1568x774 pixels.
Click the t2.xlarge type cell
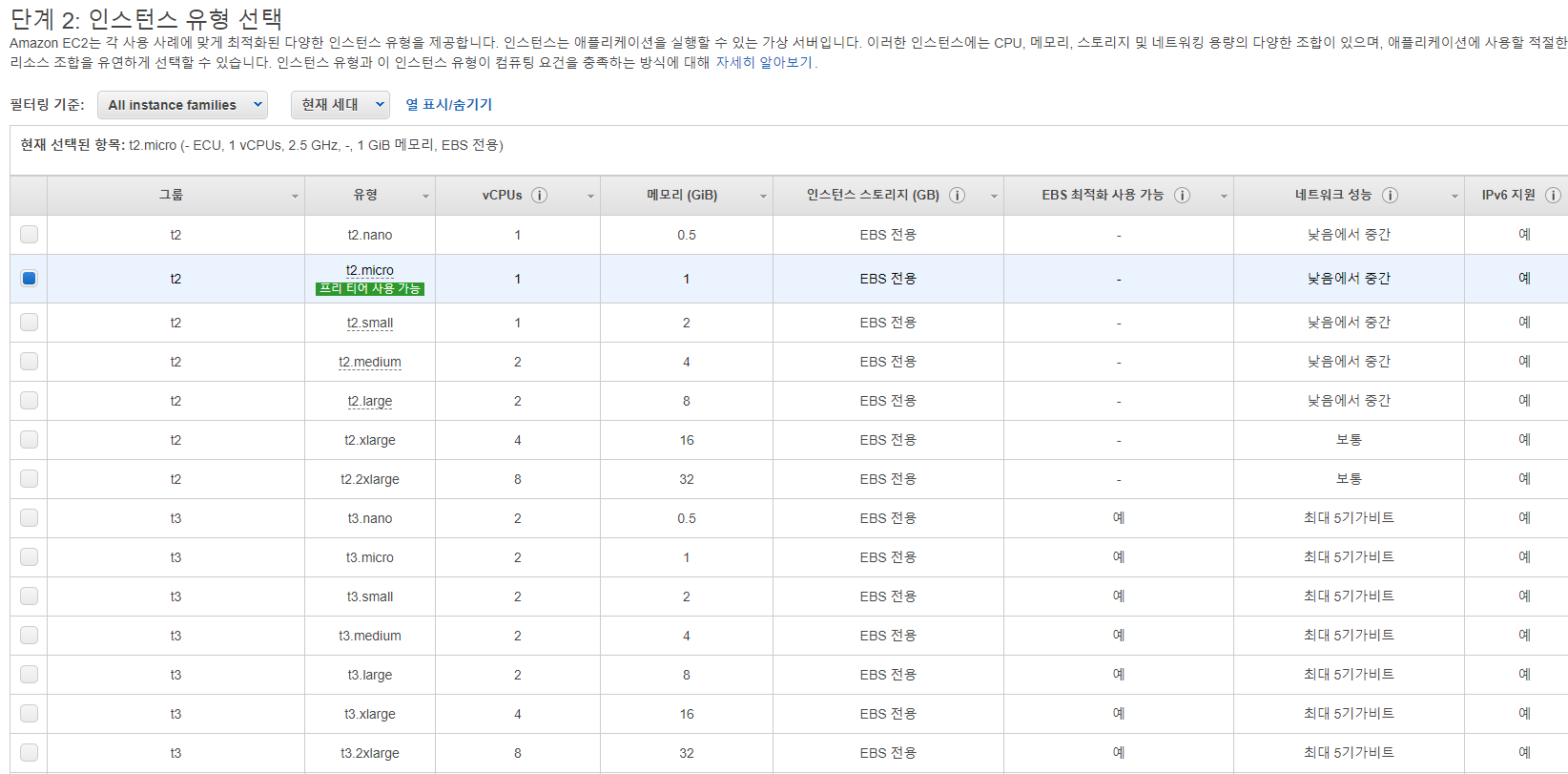(370, 440)
